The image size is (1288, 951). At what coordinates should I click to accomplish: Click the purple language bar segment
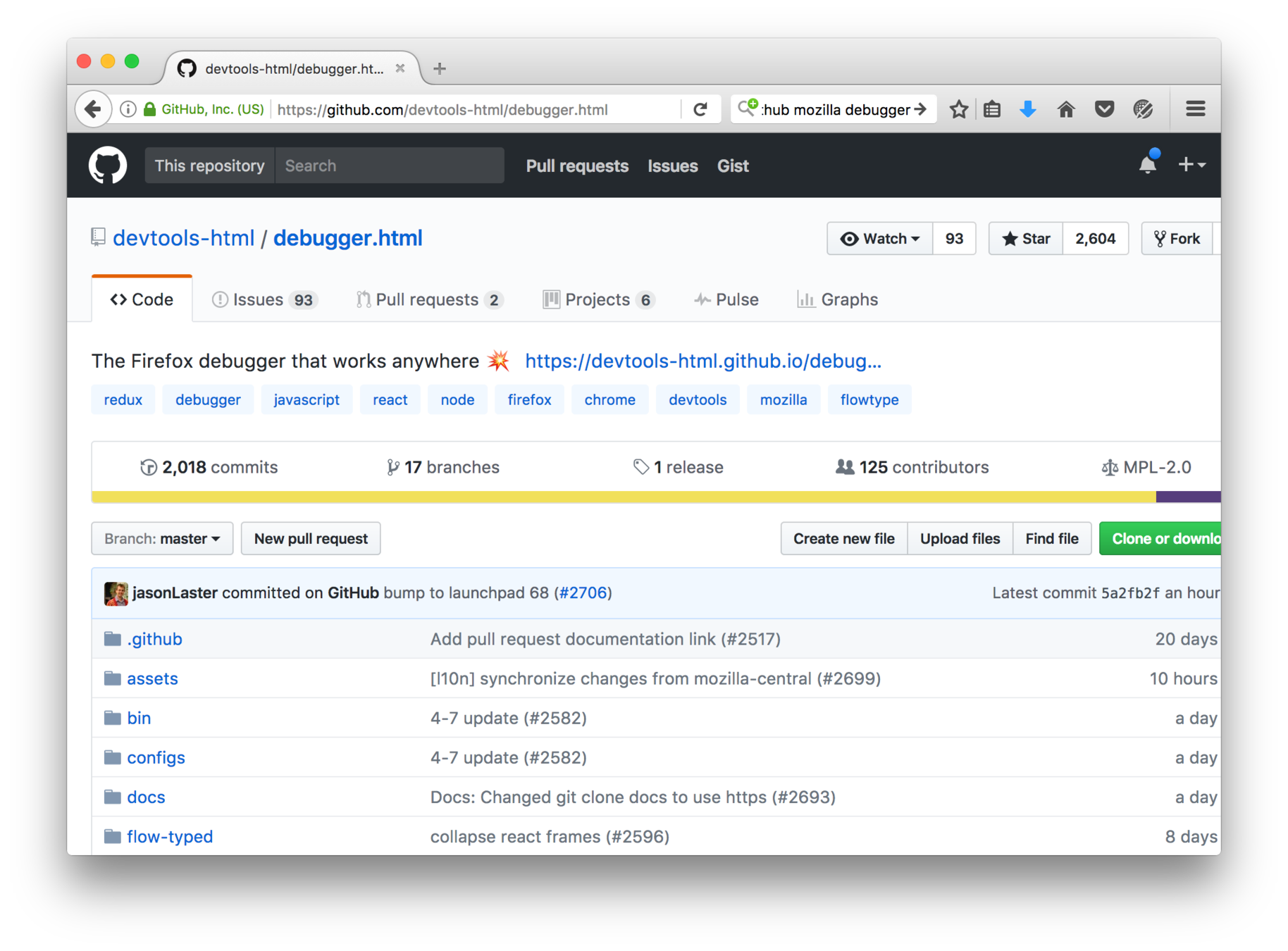[1189, 497]
